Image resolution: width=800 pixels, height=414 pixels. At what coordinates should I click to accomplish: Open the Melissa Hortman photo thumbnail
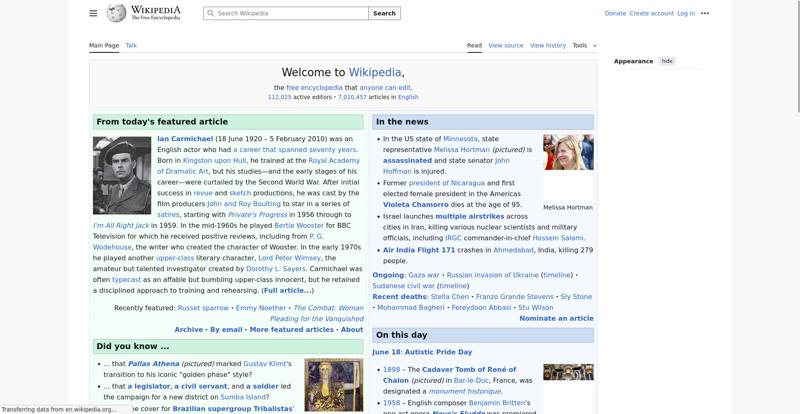[x=568, y=152]
